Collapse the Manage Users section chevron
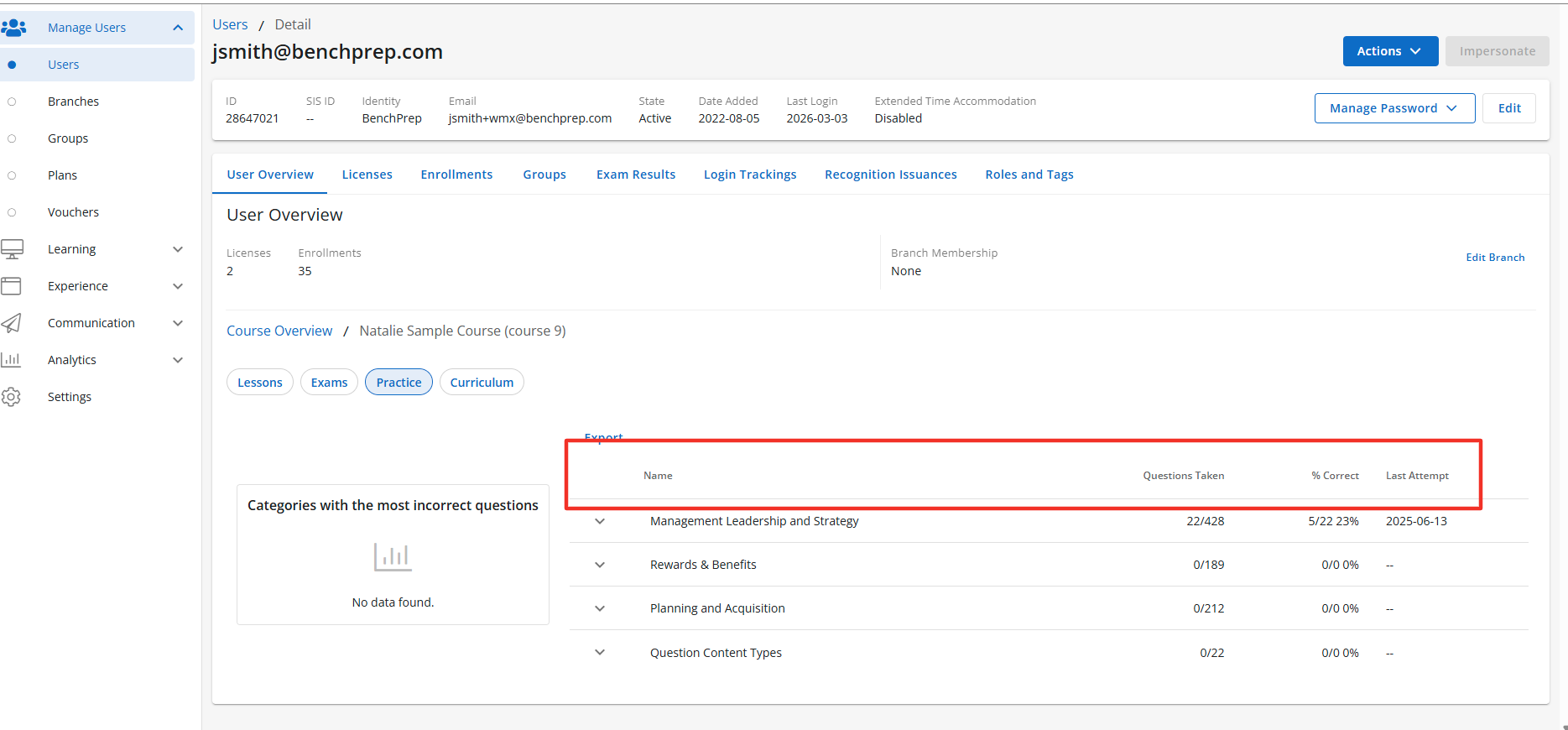Screen dimensions: 1568x730 pyautogui.click(x=178, y=28)
